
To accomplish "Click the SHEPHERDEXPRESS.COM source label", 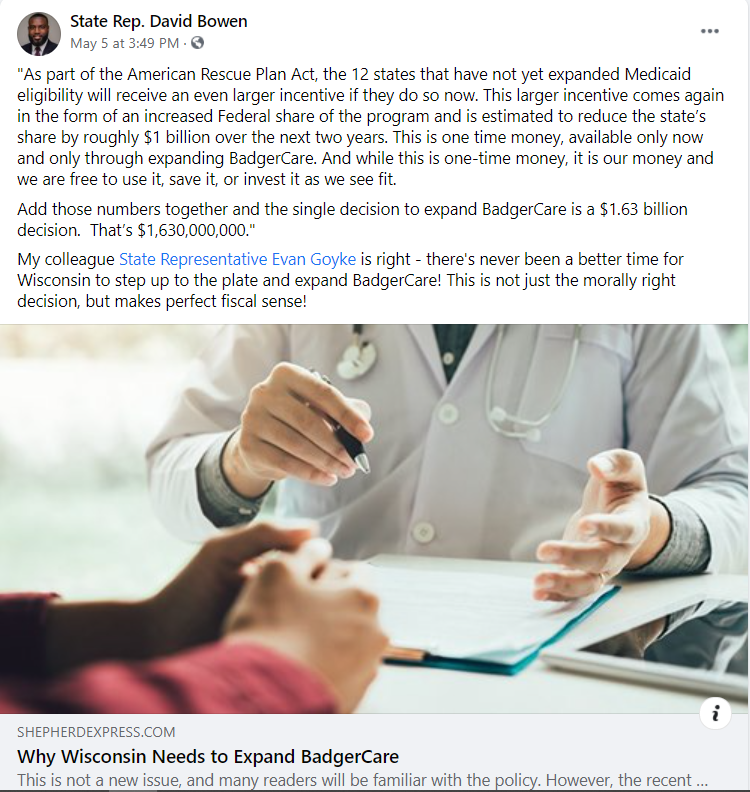I will (x=96, y=732).
